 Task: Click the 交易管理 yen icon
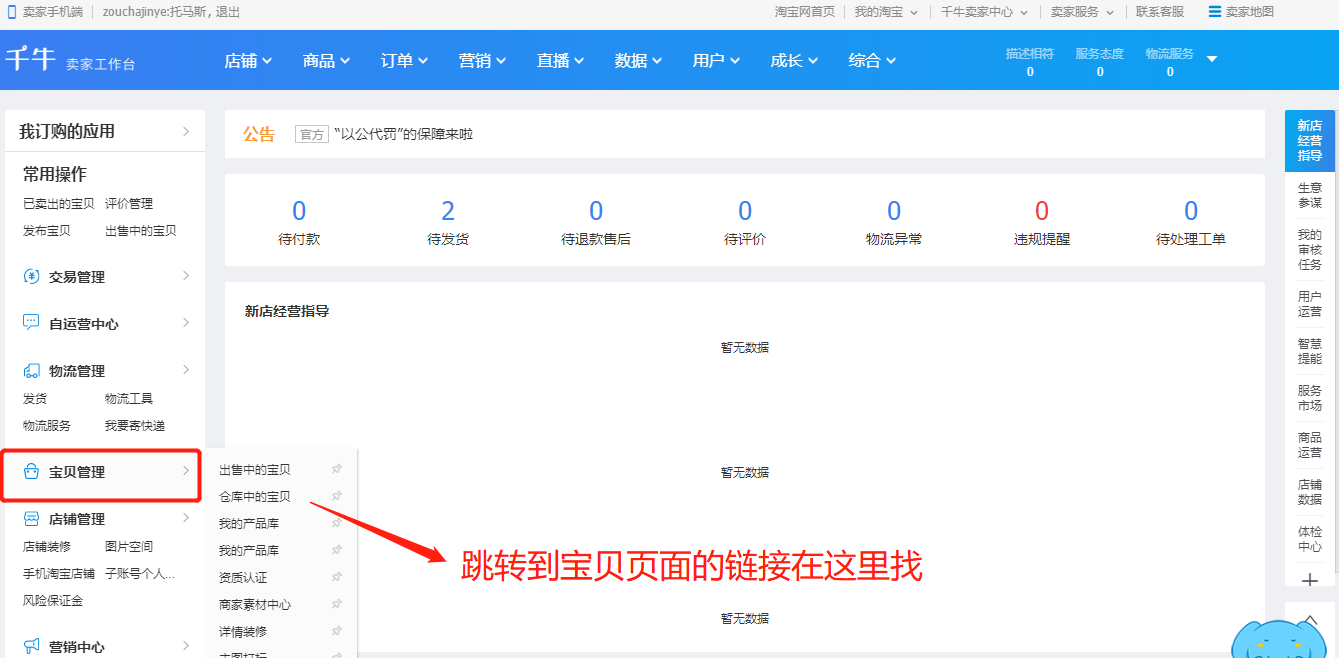tap(31, 277)
